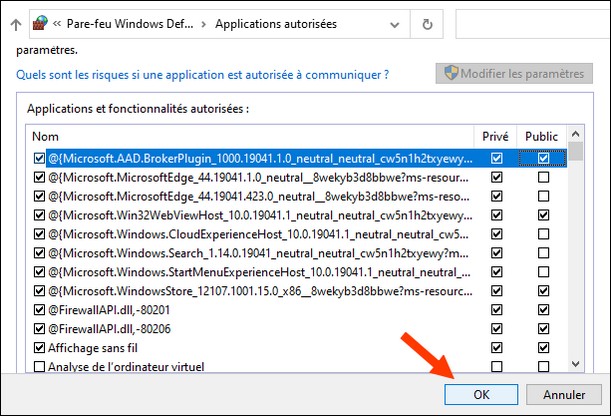Disable Public for Affichage sans fil

(543, 347)
